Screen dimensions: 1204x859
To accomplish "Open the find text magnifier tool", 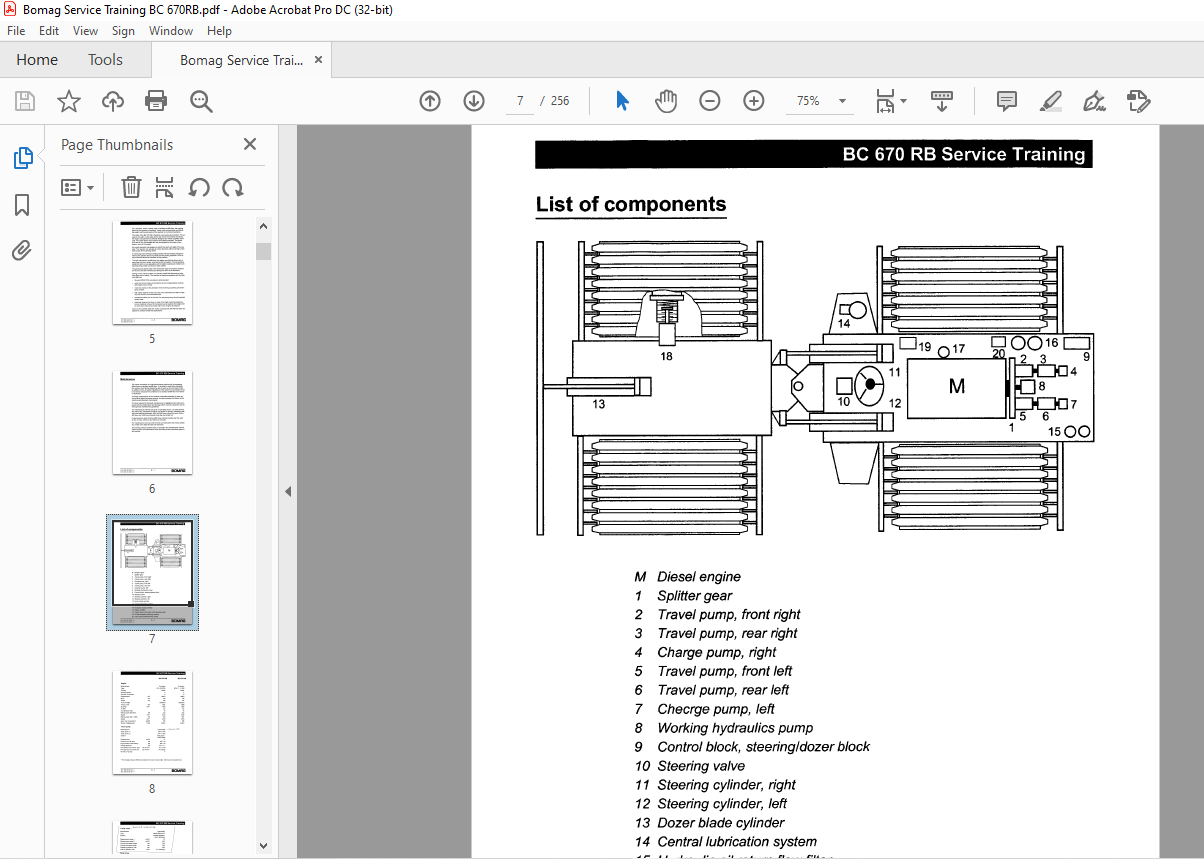I will tap(202, 101).
